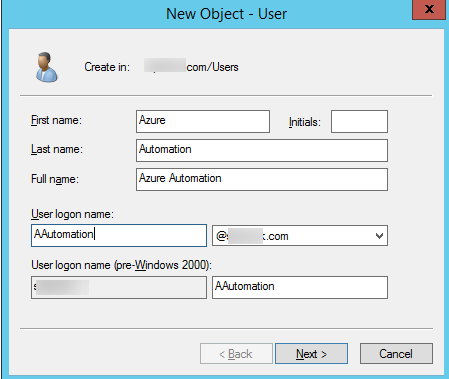Focus the First name field containing Azure

pos(203,121)
